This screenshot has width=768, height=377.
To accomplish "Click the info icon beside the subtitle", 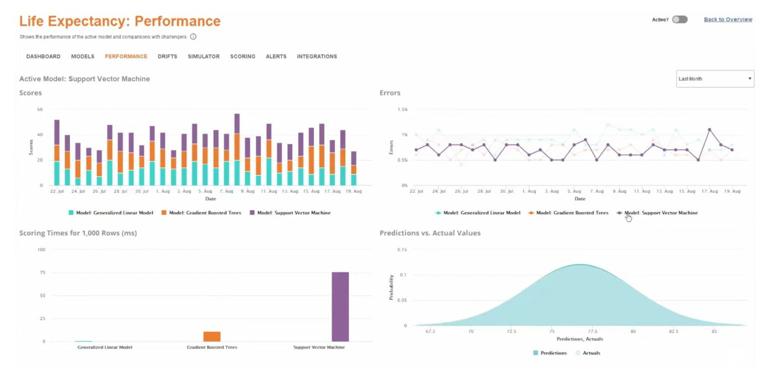I will 193,37.
